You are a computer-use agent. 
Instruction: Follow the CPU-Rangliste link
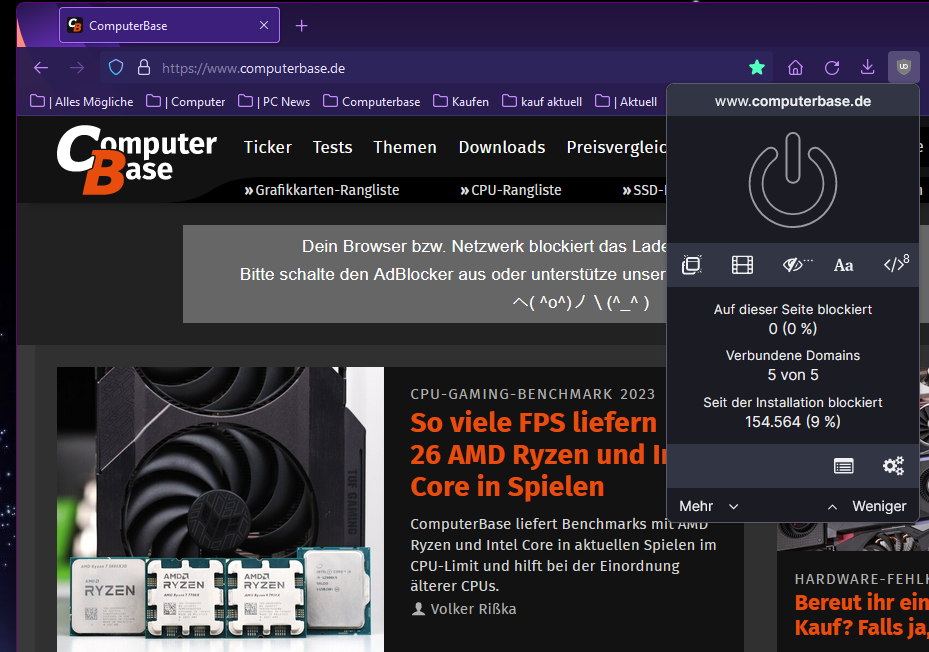pyautogui.click(x=511, y=190)
